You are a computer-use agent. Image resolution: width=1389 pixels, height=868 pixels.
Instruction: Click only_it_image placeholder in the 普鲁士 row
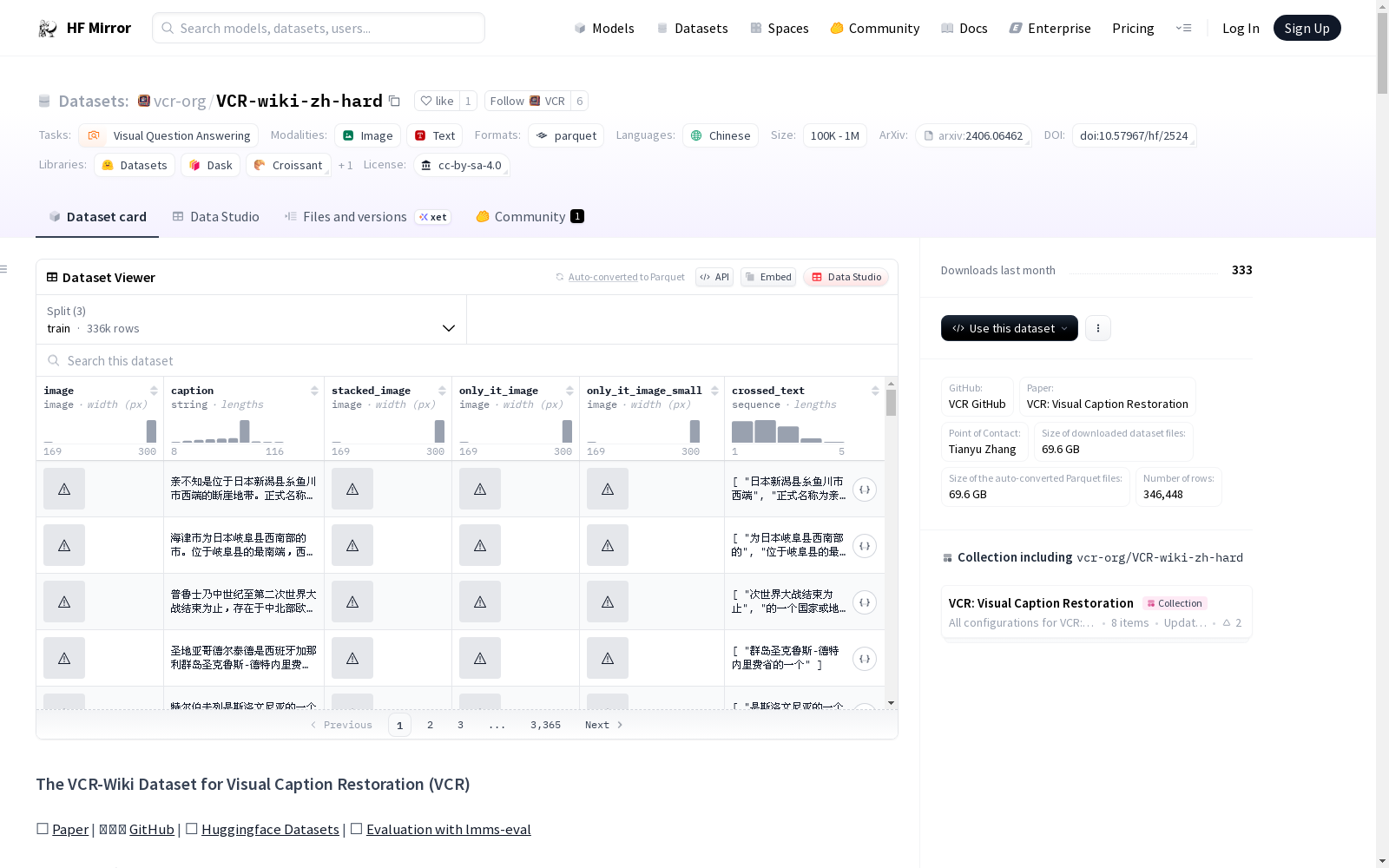coord(480,602)
